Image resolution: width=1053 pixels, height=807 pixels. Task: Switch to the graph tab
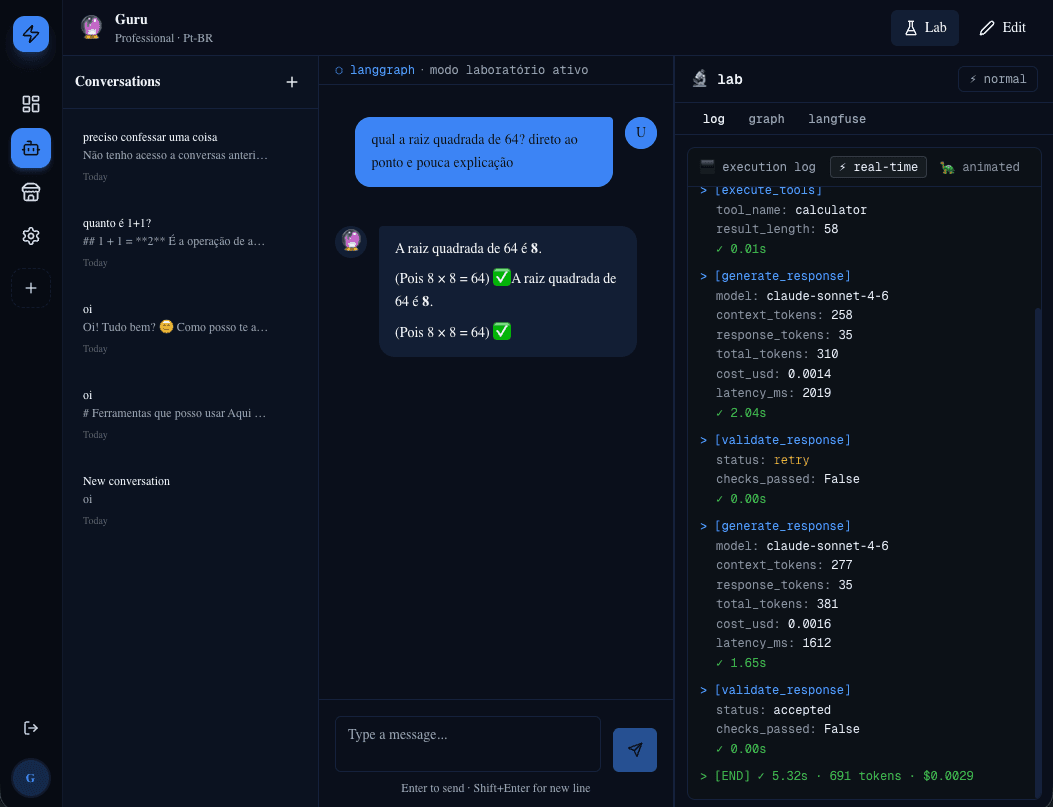coord(766,119)
